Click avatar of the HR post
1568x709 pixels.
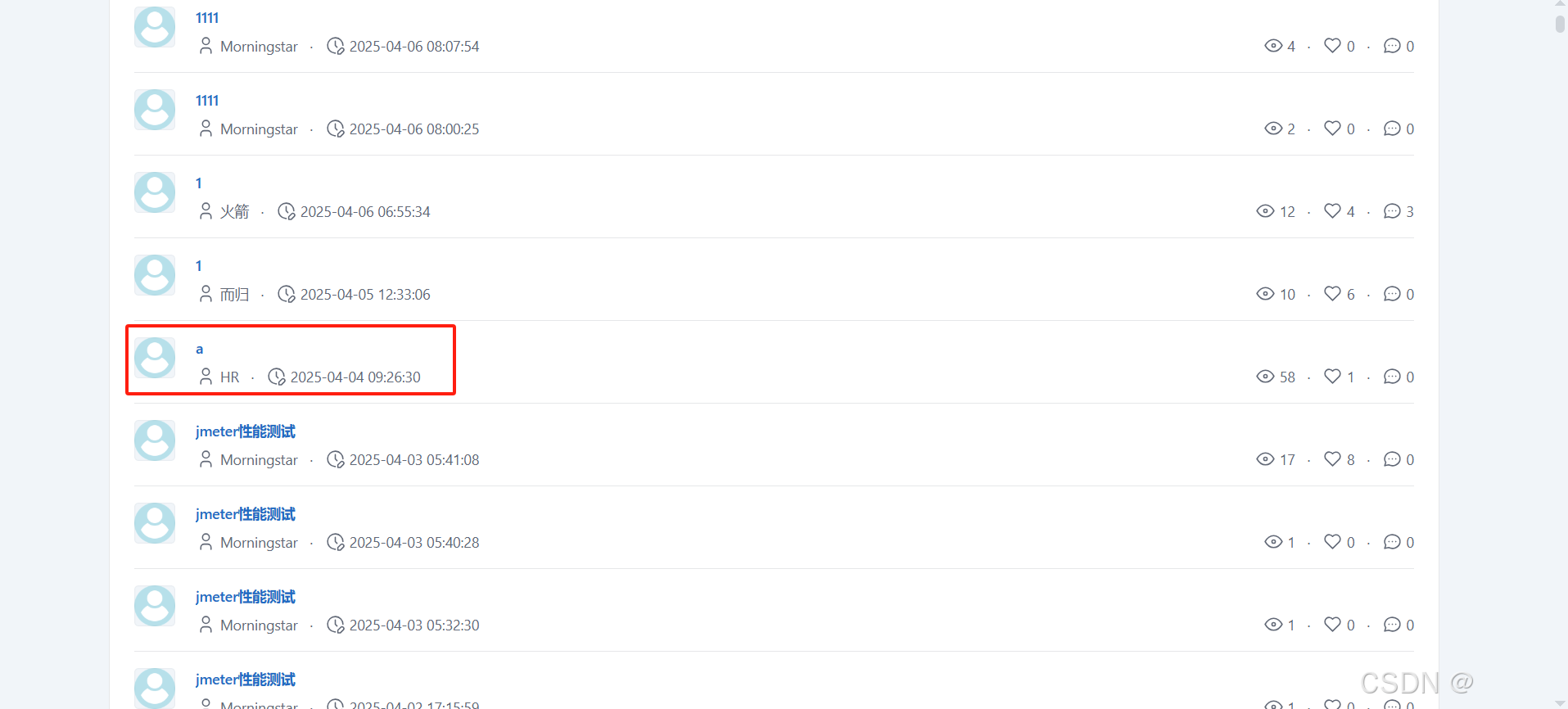(155, 358)
